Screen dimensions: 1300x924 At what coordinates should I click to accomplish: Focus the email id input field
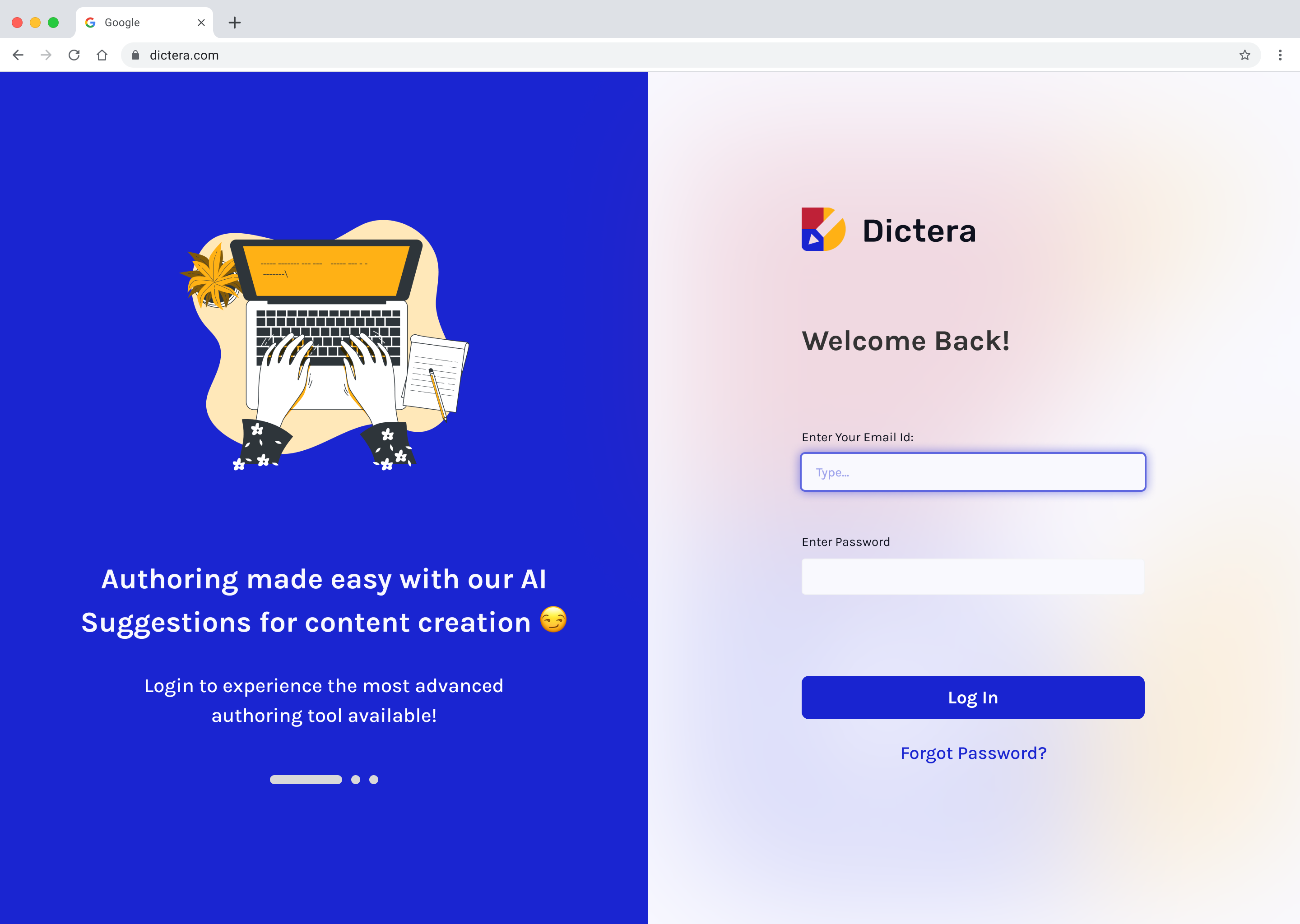point(973,471)
